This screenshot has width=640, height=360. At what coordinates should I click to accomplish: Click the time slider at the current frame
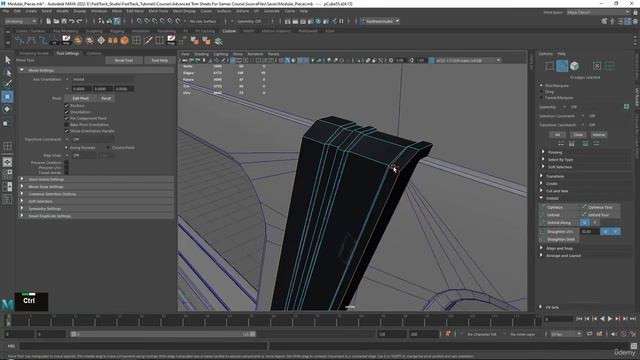coord(8,320)
